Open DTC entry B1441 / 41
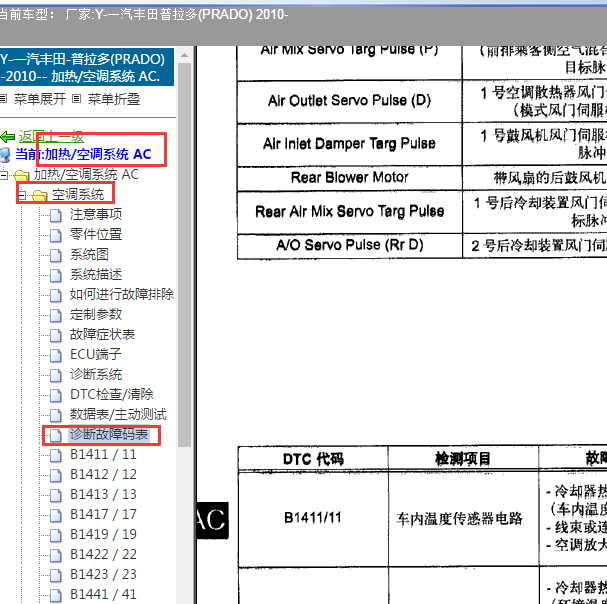This screenshot has width=607, height=604. click(103, 595)
